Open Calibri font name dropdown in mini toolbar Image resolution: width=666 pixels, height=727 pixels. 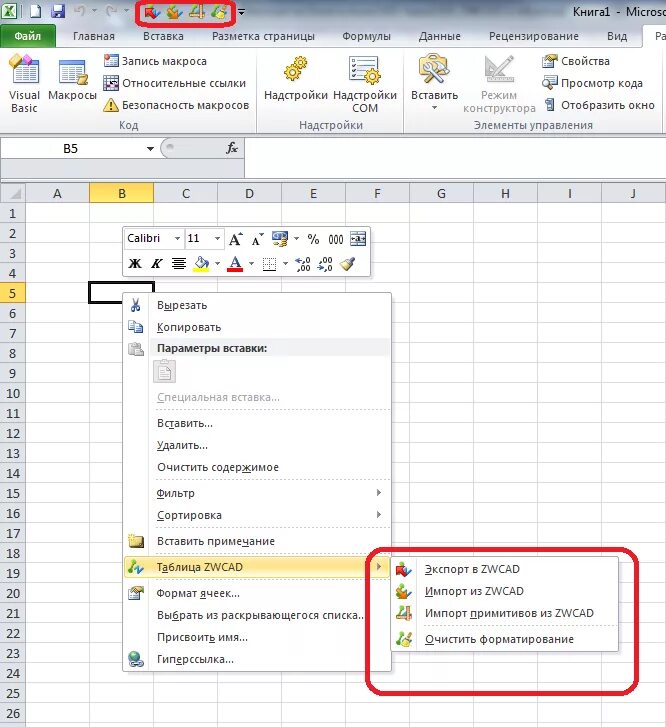point(177,239)
